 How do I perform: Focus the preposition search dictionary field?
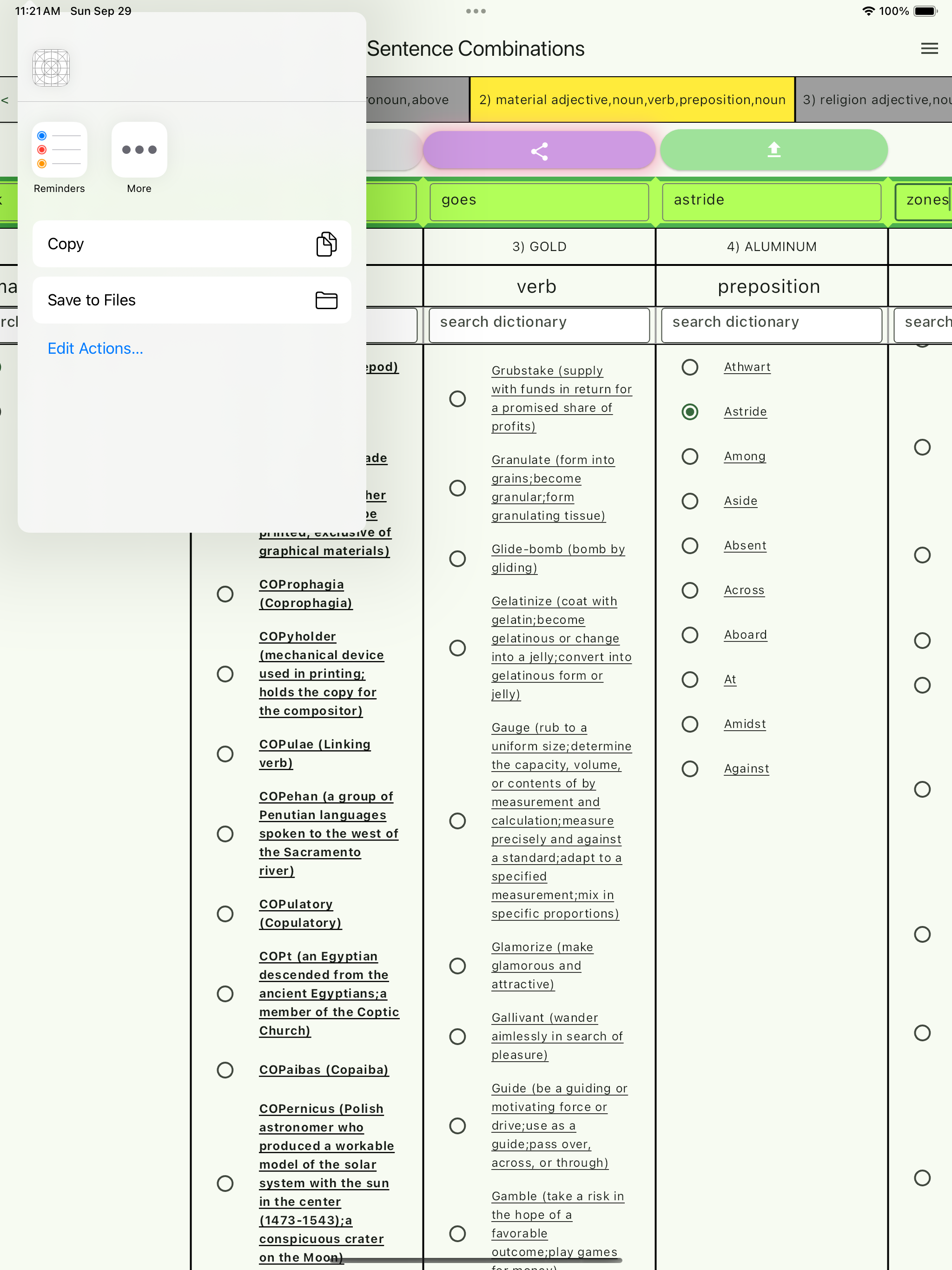coord(771,324)
